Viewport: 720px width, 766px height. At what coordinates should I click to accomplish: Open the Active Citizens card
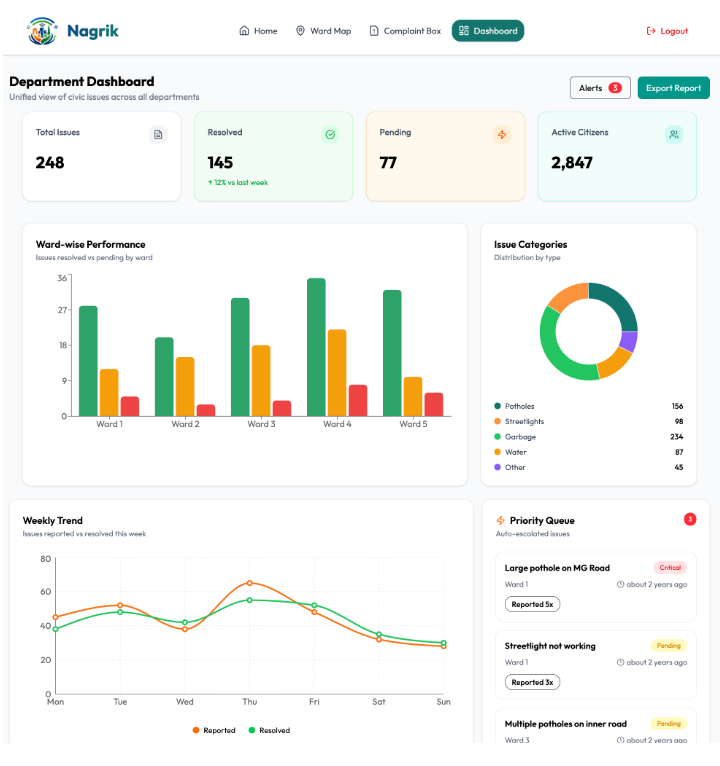pos(617,156)
